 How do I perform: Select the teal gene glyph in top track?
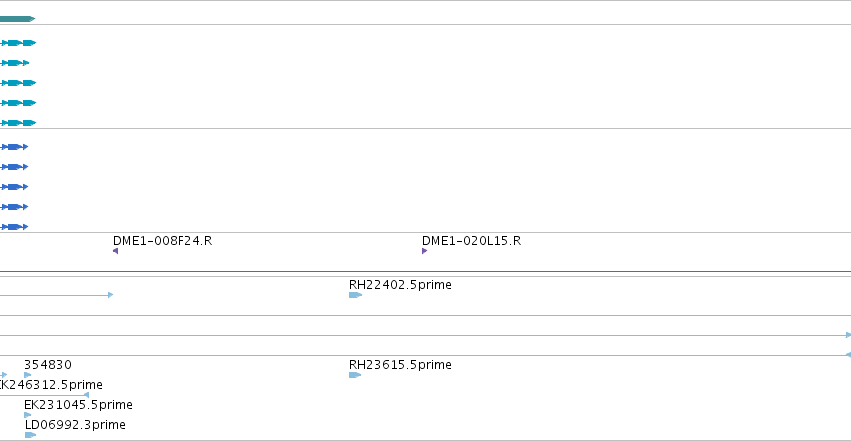point(17,19)
